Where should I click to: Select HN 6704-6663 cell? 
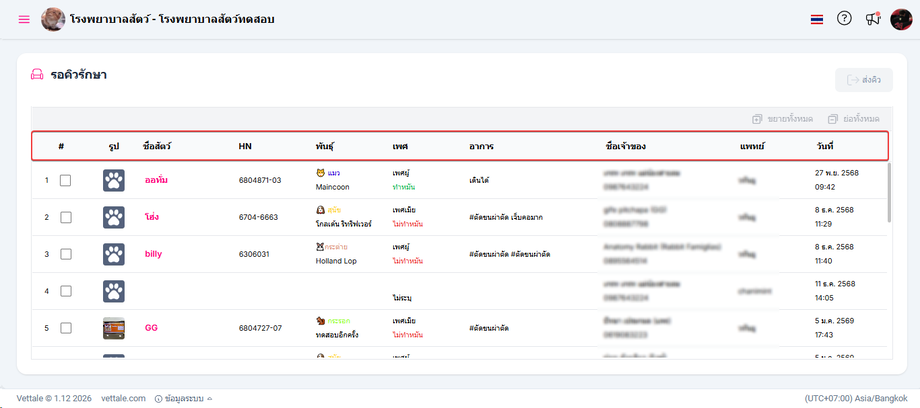pyautogui.click(x=258, y=217)
